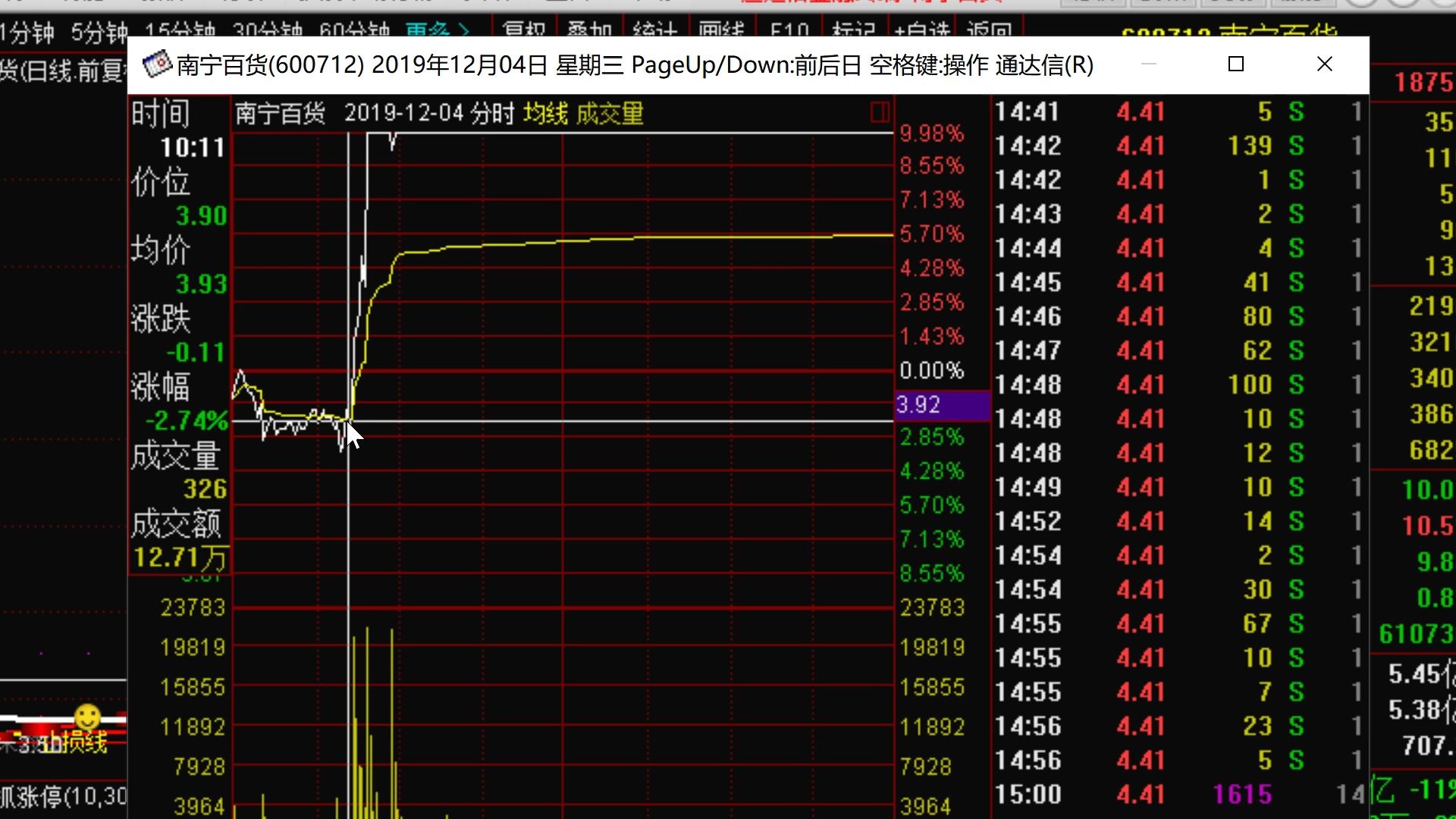Select 15分钟 period tab in main window
The height and width of the screenshot is (819, 1456).
(x=180, y=30)
